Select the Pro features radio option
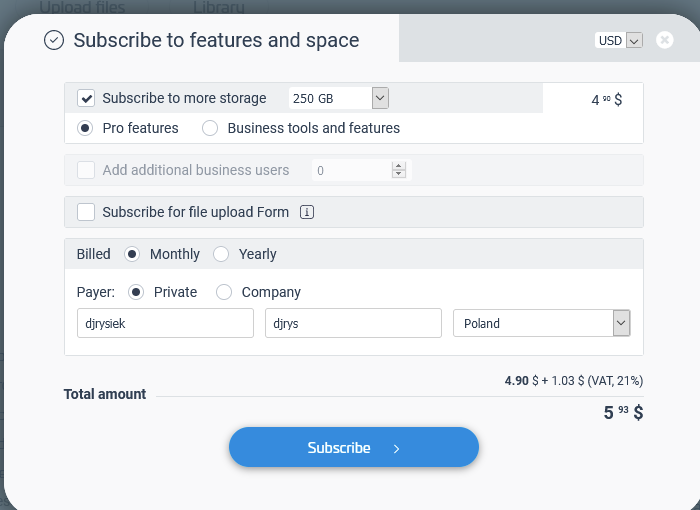Screen dimensions: 700x510 [x=86, y=128]
